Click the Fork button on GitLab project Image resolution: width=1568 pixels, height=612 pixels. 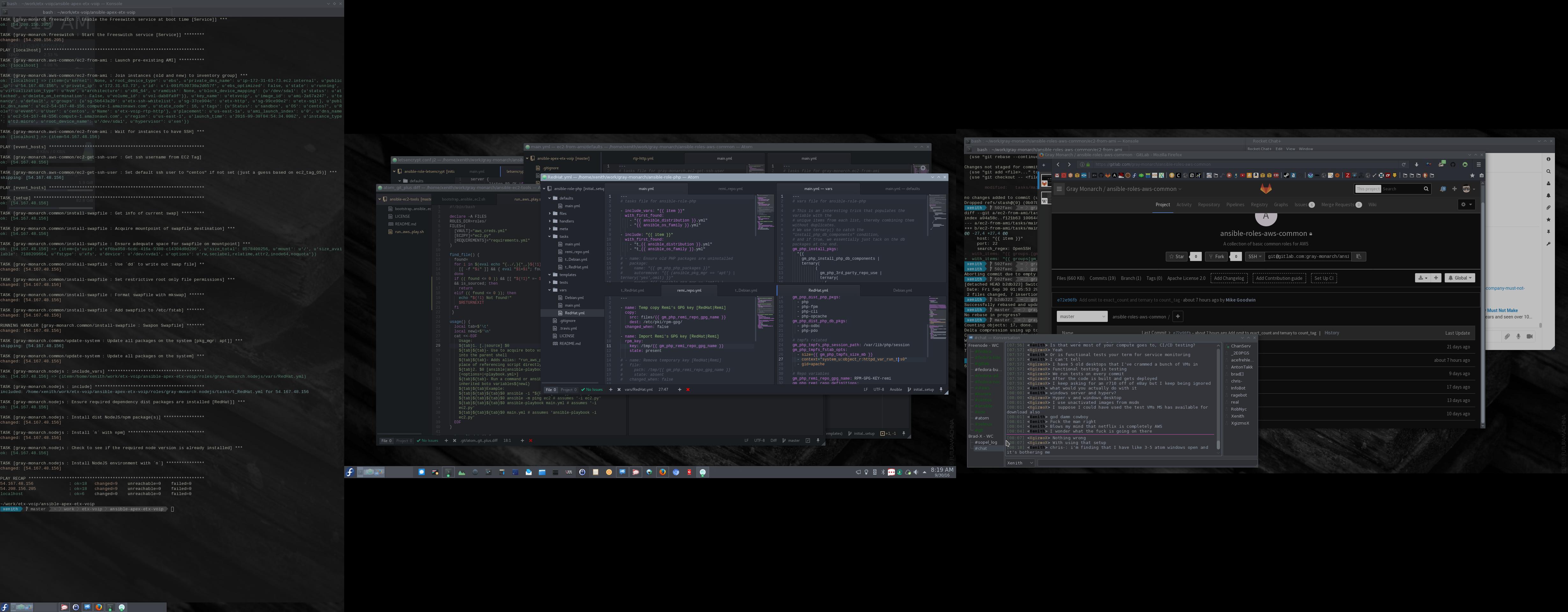[x=1217, y=256]
